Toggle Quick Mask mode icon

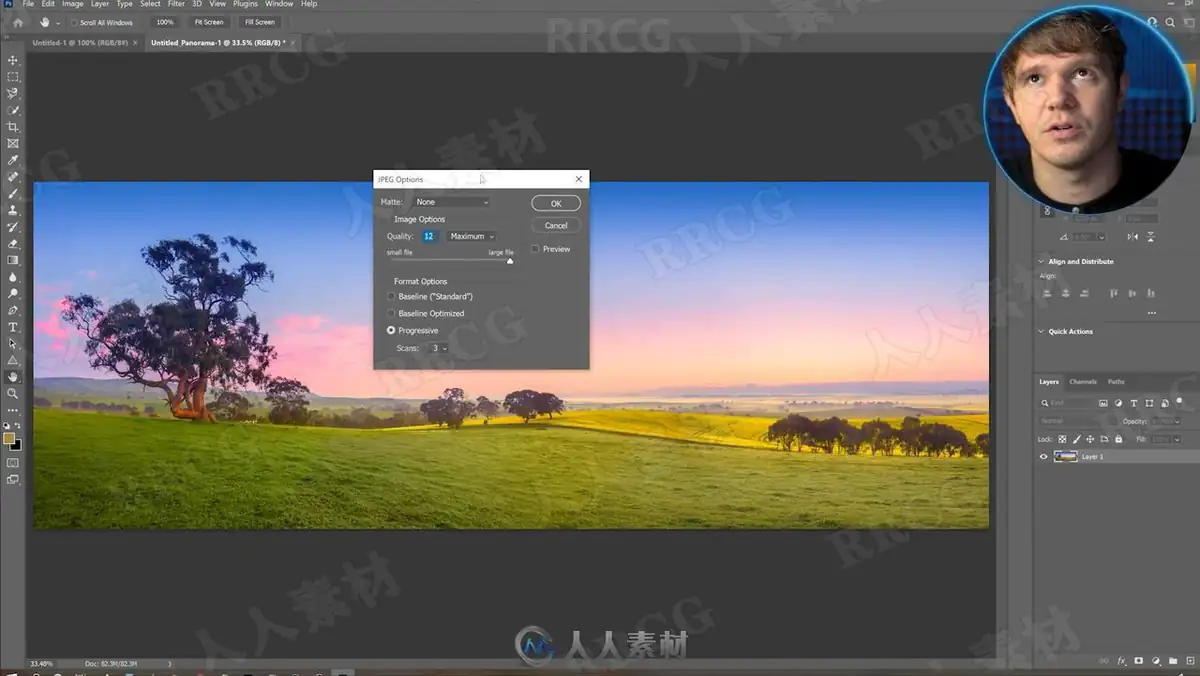click(x=13, y=463)
